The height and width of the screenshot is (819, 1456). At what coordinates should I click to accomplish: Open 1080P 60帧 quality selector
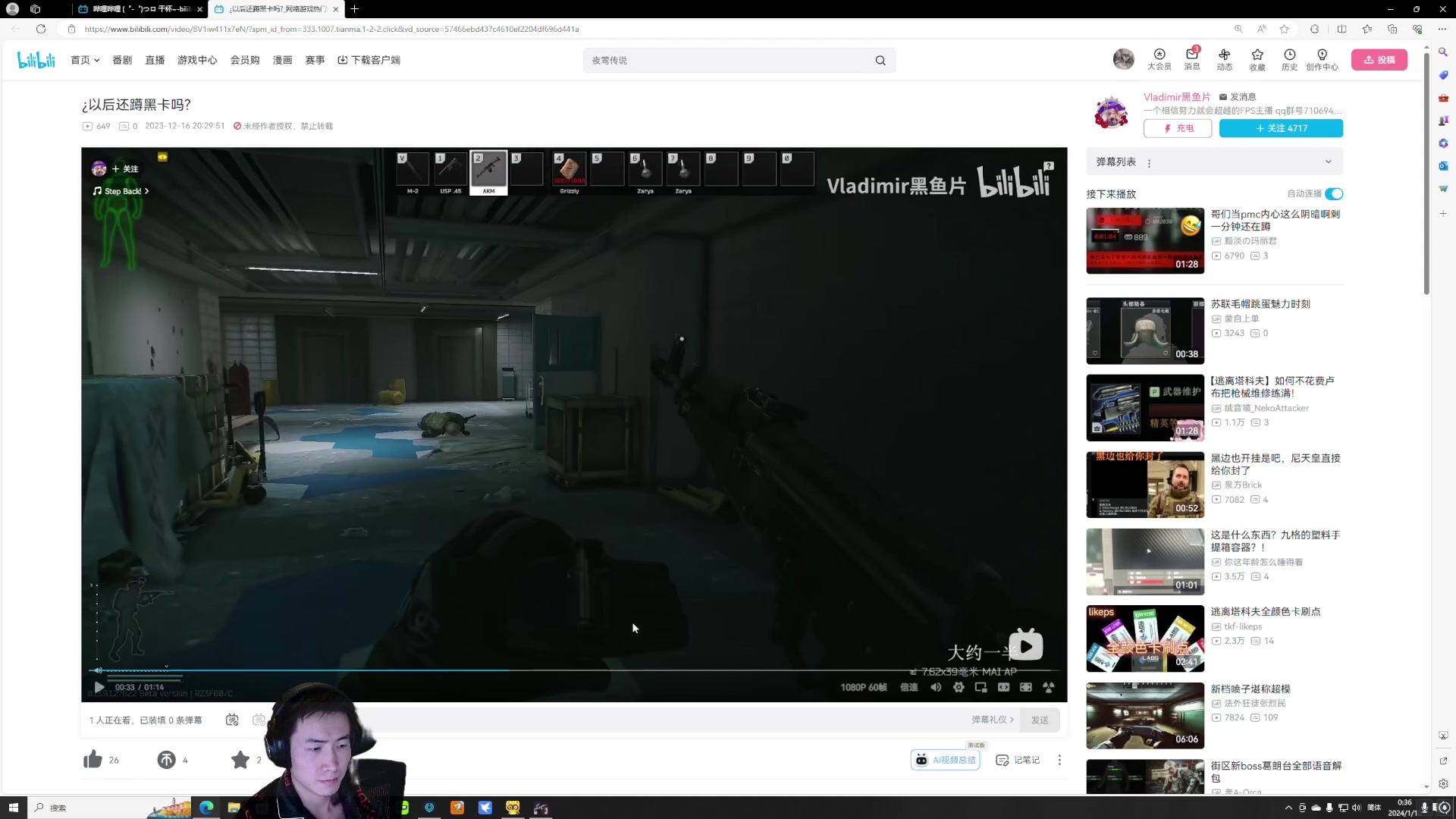[864, 688]
